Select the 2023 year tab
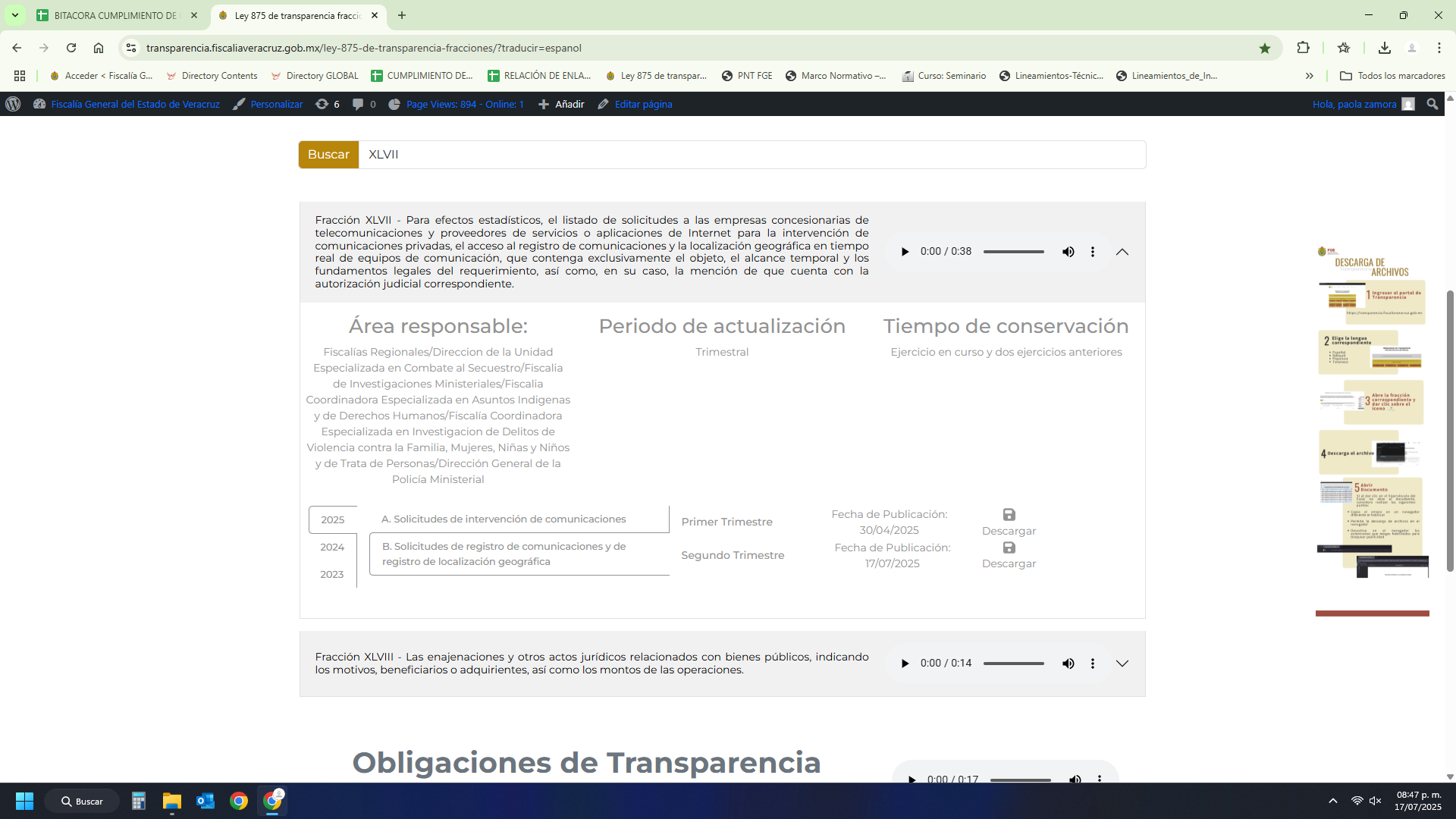1456x819 pixels. 332,574
